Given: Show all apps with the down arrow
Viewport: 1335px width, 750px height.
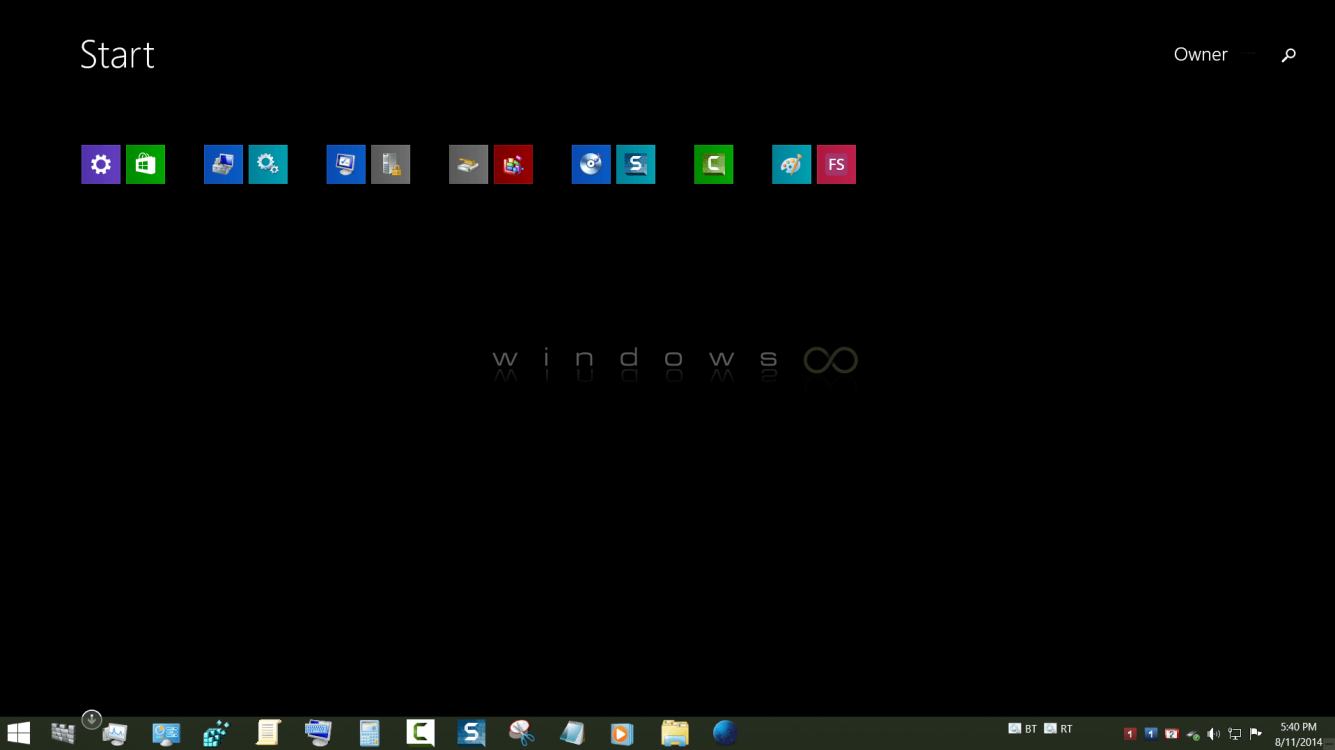Looking at the screenshot, I should coord(91,718).
